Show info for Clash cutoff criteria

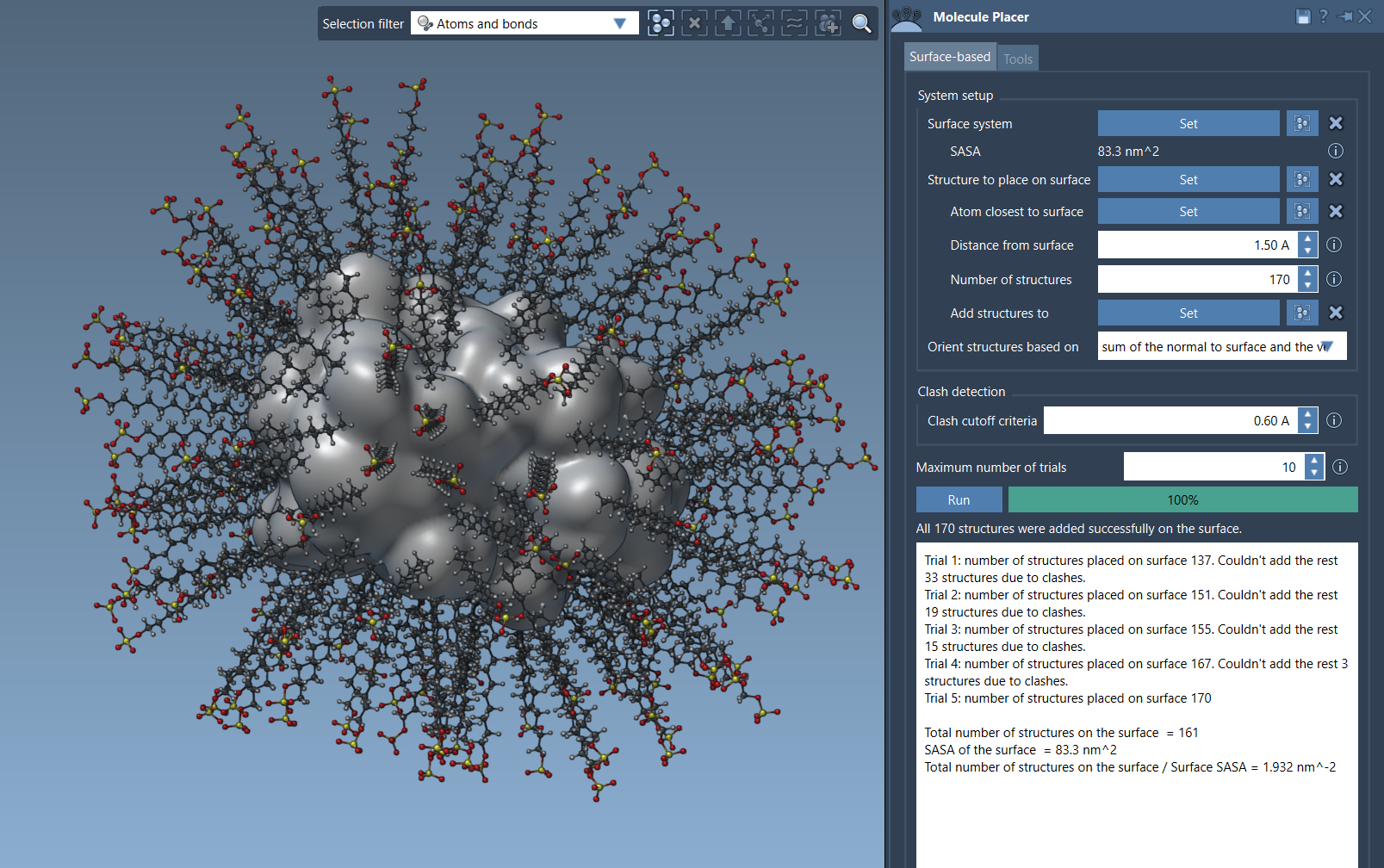click(1334, 420)
